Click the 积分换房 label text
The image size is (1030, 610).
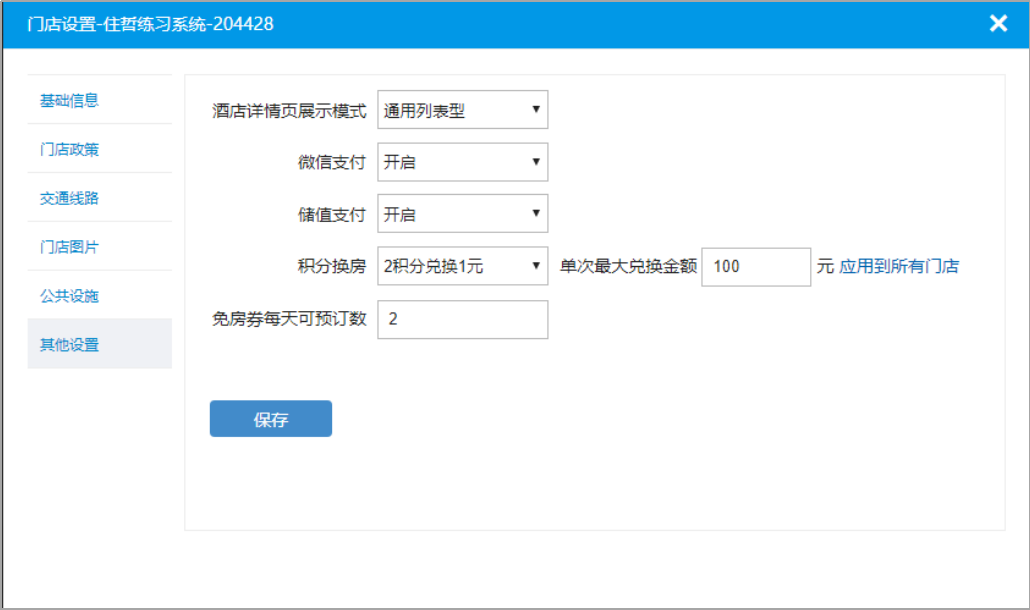coord(332,266)
